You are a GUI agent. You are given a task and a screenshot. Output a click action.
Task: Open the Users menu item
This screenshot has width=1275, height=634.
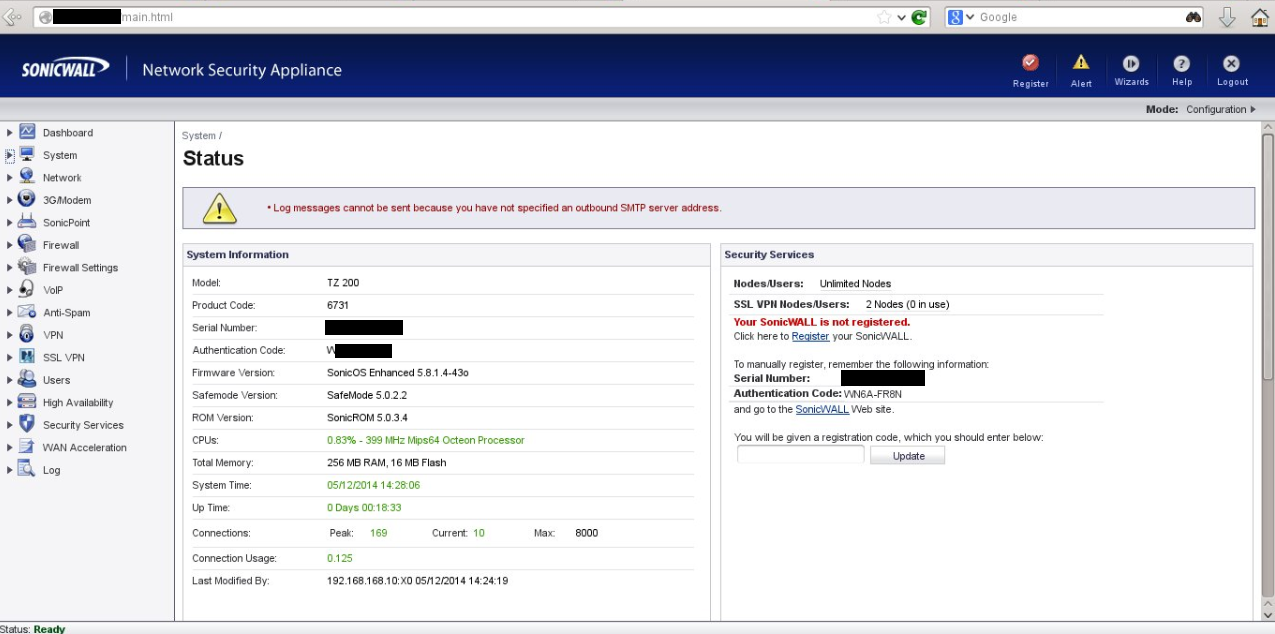click(56, 380)
